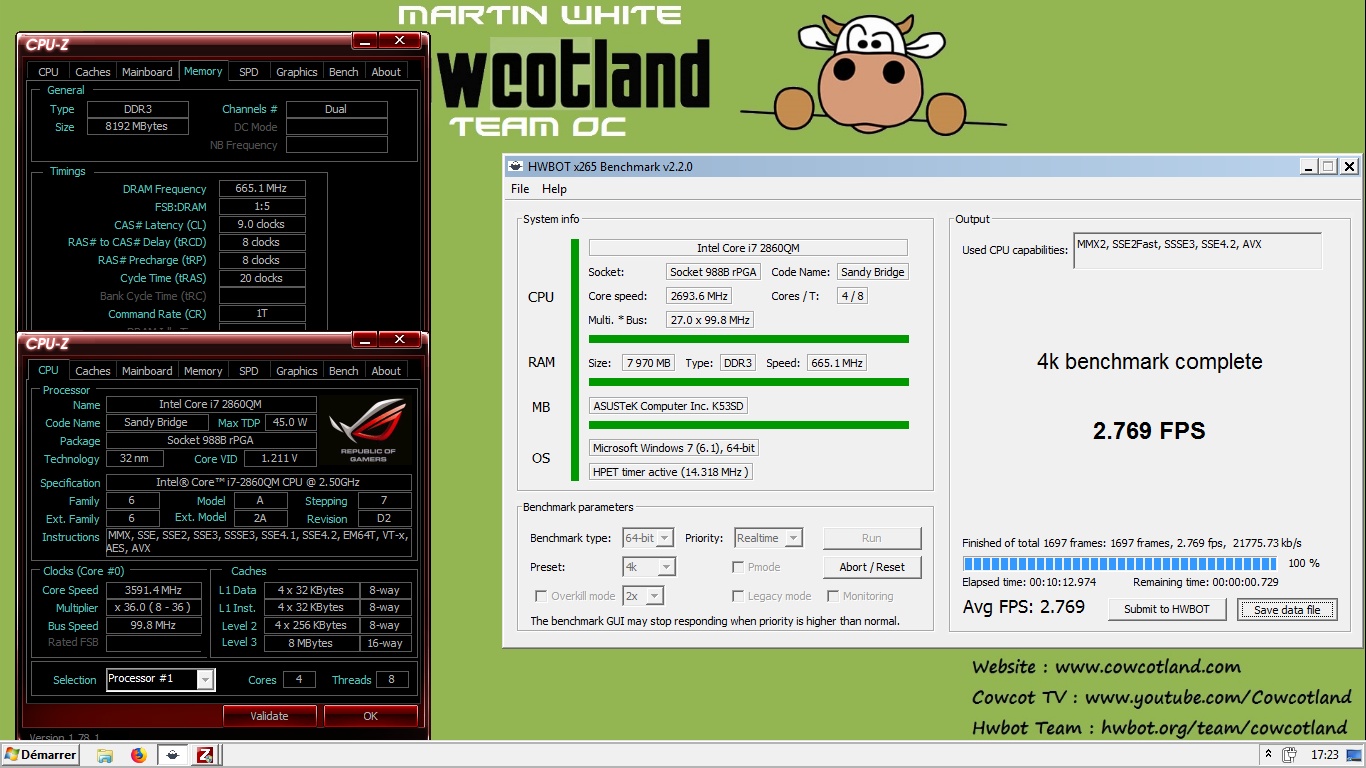Open Bench tab in CPU-Z memory window
1366x768 pixels.
(344, 72)
